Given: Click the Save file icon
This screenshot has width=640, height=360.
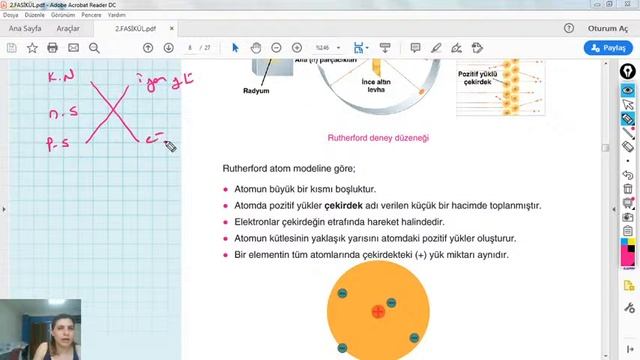Looking at the screenshot, I should pos(12,48).
